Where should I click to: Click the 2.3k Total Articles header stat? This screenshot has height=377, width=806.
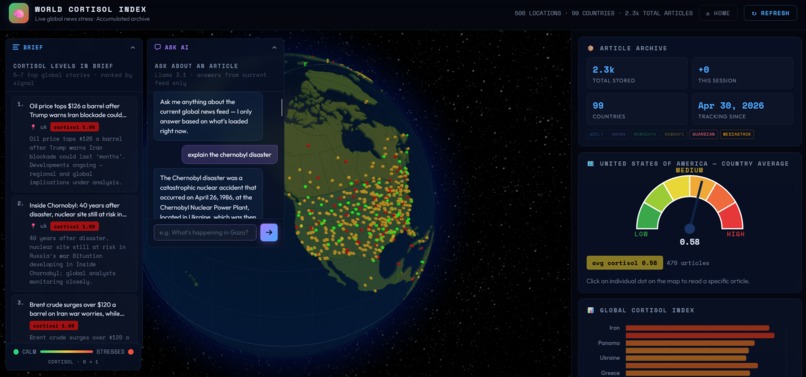[x=658, y=13]
